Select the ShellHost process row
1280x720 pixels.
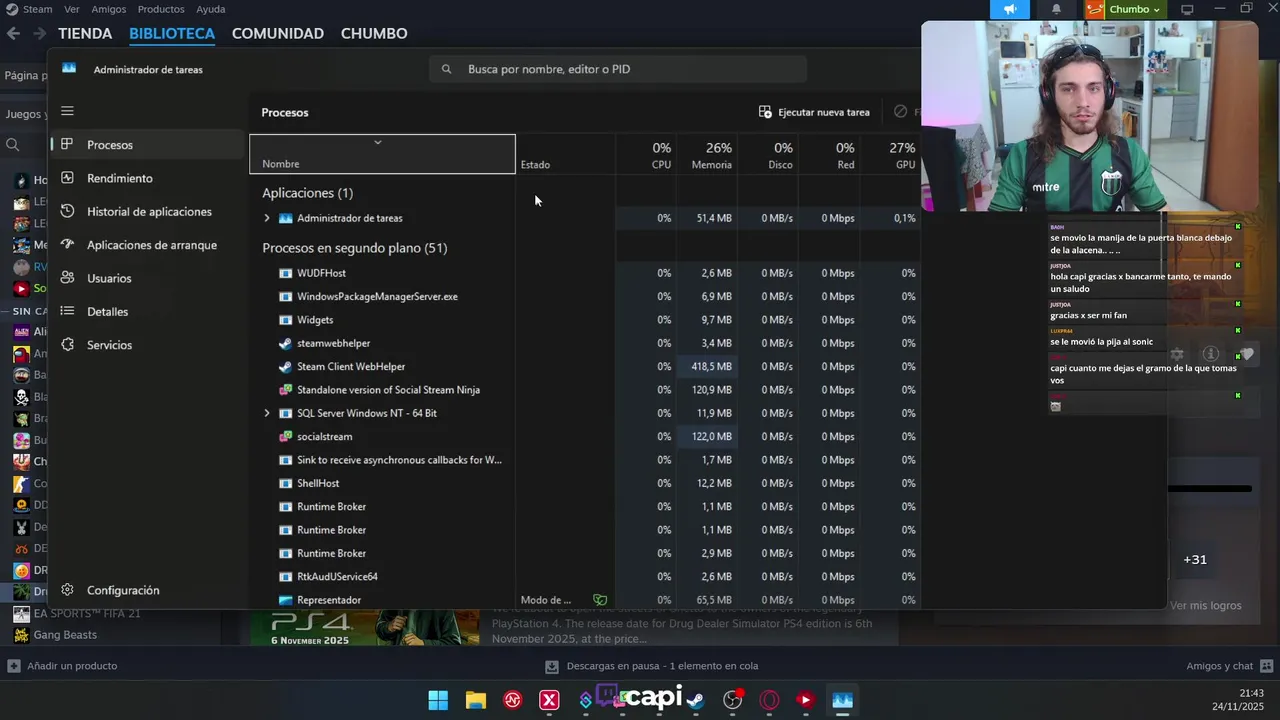coord(585,483)
